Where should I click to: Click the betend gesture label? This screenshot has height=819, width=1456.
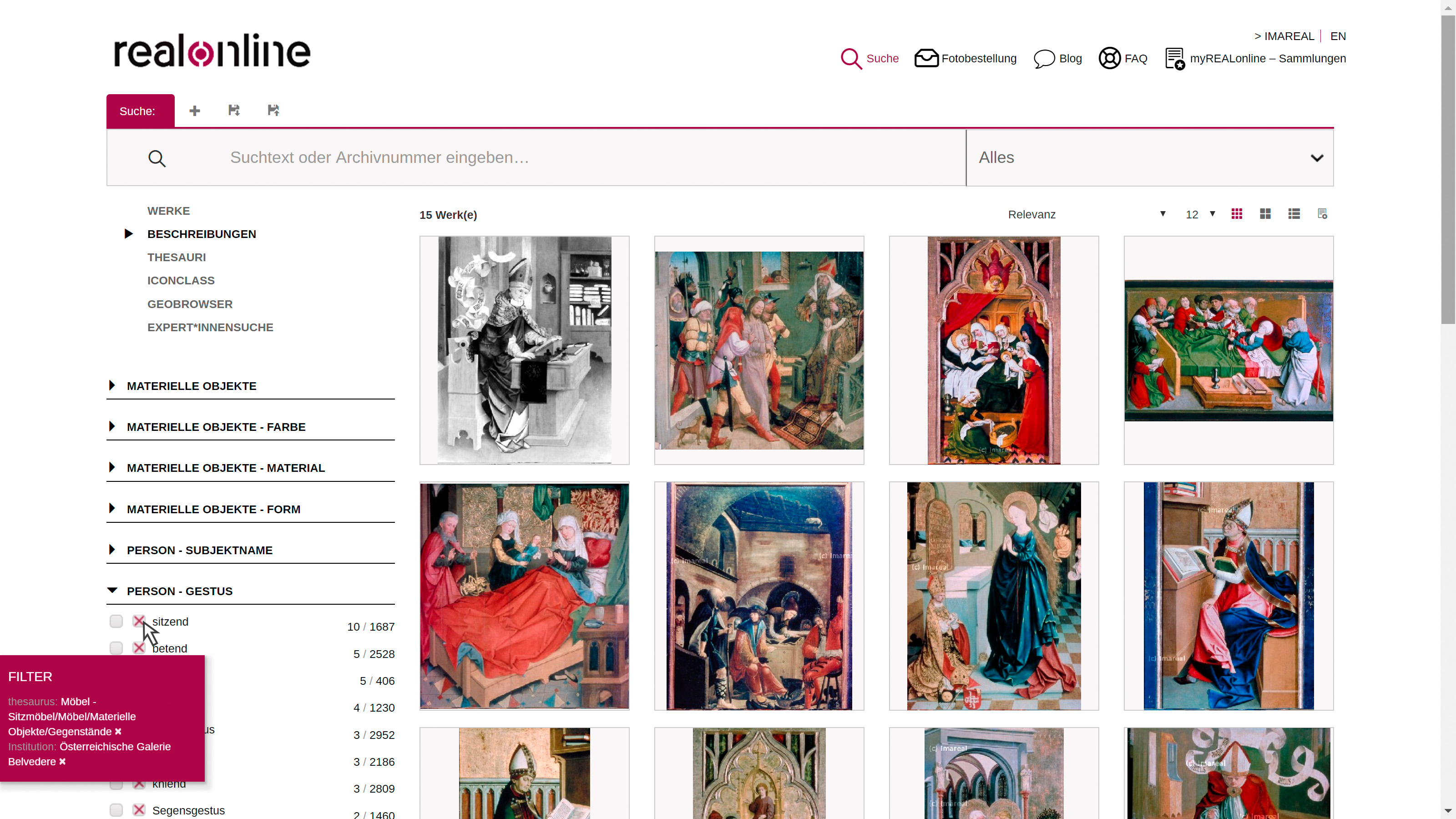click(x=170, y=648)
